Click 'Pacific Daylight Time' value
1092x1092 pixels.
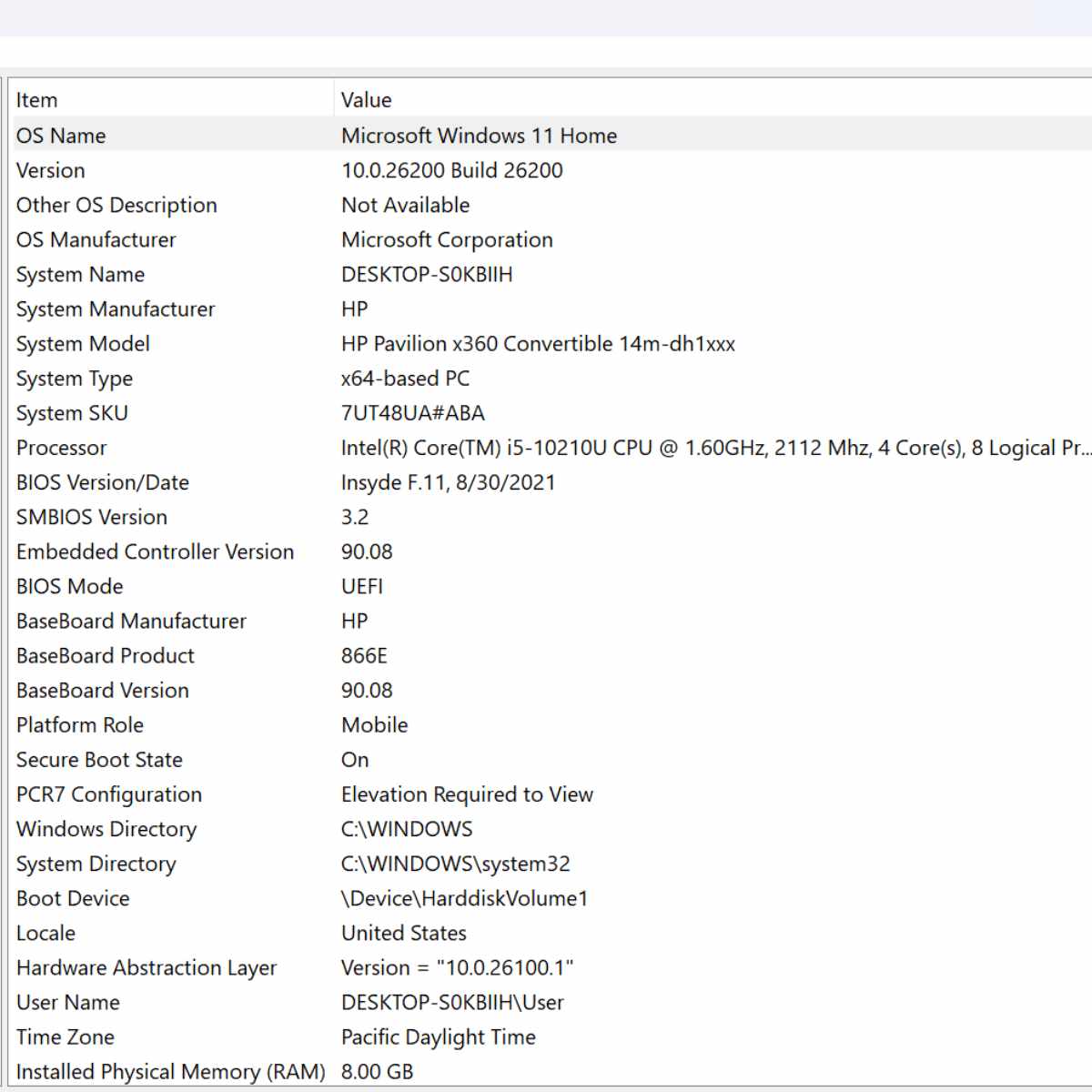[x=438, y=1037]
